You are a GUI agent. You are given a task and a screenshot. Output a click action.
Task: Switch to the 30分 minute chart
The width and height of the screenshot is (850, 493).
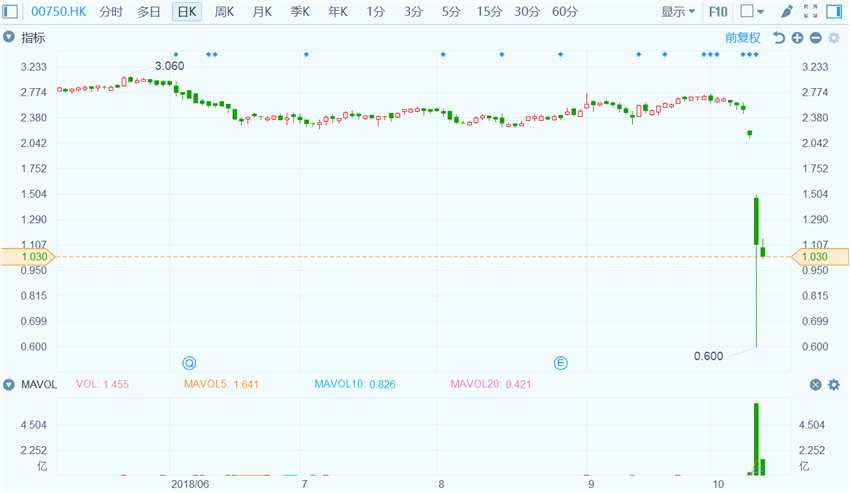click(527, 11)
